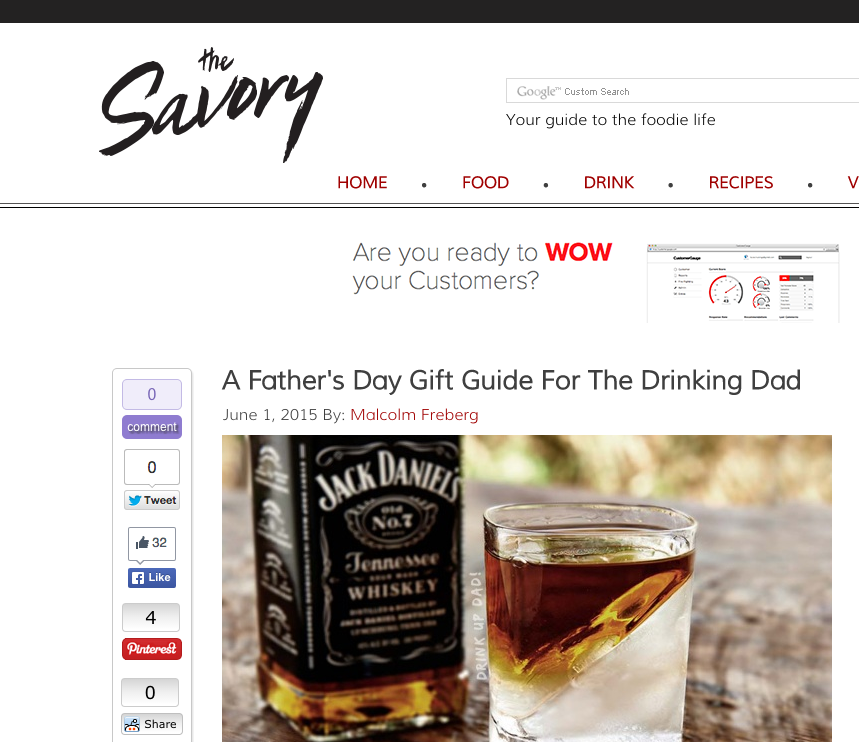This screenshot has width=859, height=742.
Task: Open the DRINK navigation section
Action: coord(609,182)
